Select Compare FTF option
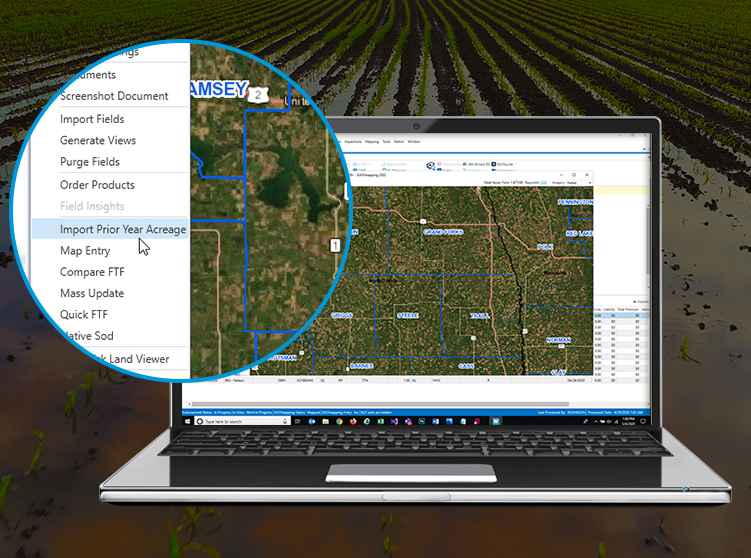The width and height of the screenshot is (751, 558). tap(93, 272)
